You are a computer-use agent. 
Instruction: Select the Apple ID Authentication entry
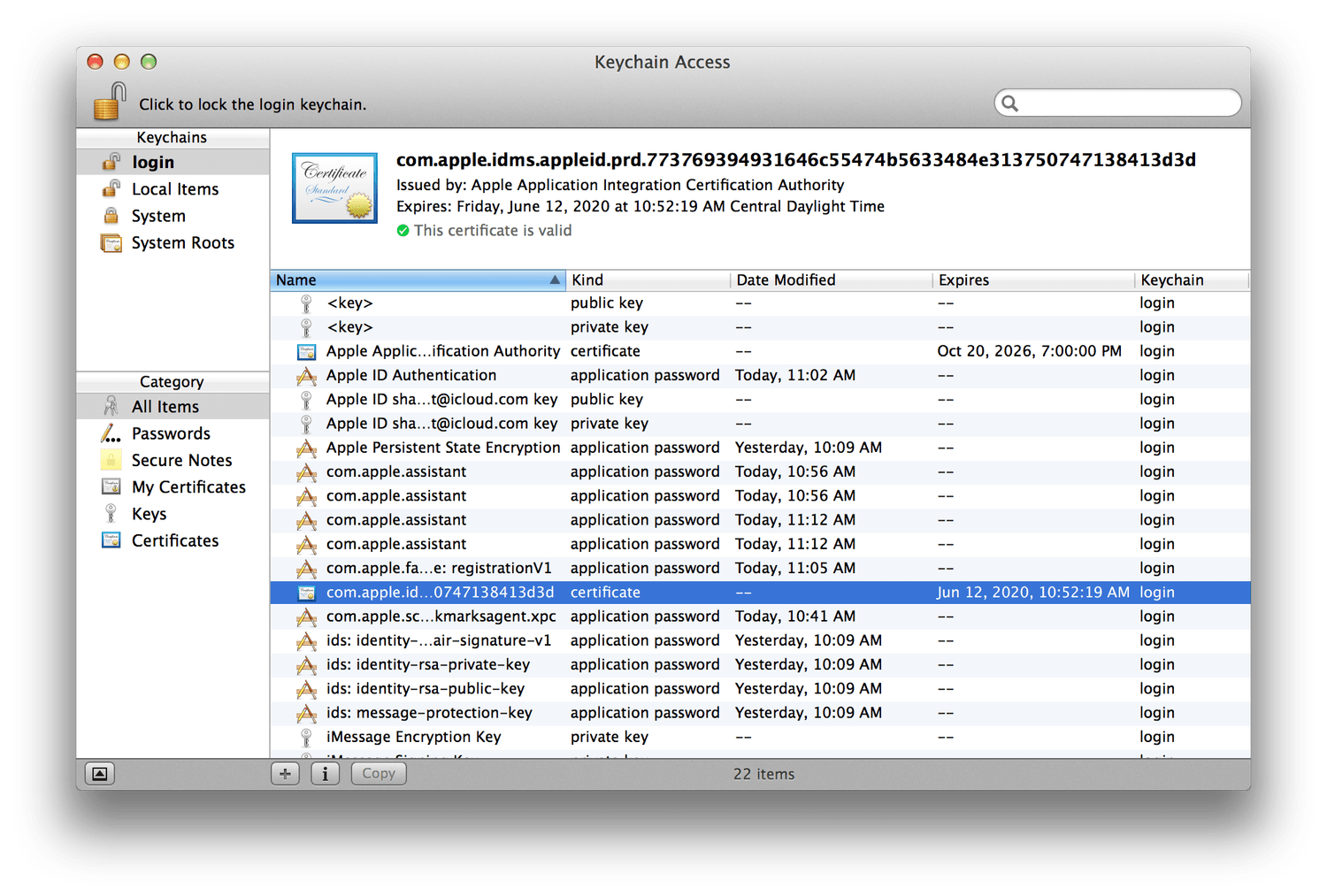pos(411,375)
